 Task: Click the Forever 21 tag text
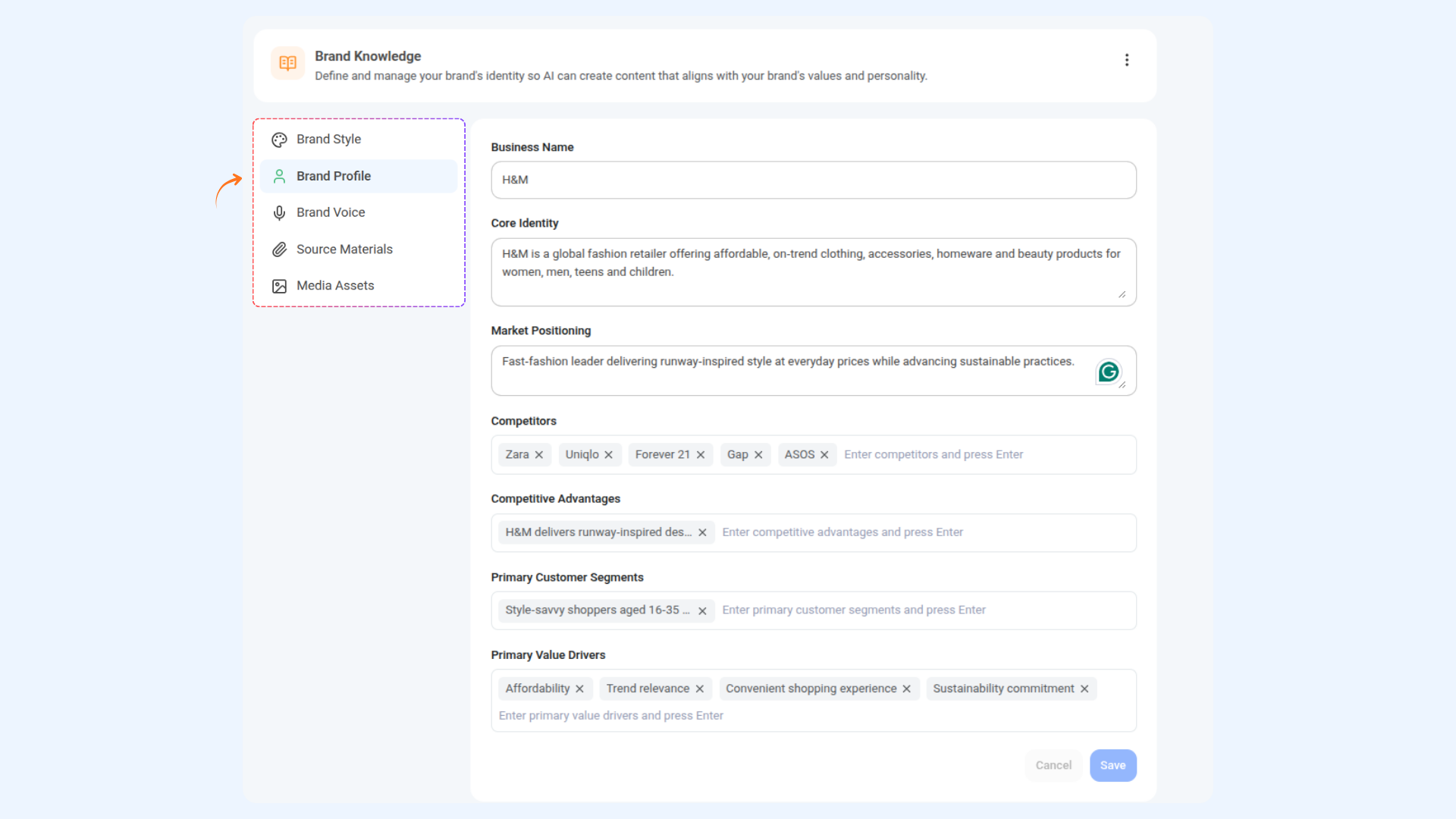point(663,455)
